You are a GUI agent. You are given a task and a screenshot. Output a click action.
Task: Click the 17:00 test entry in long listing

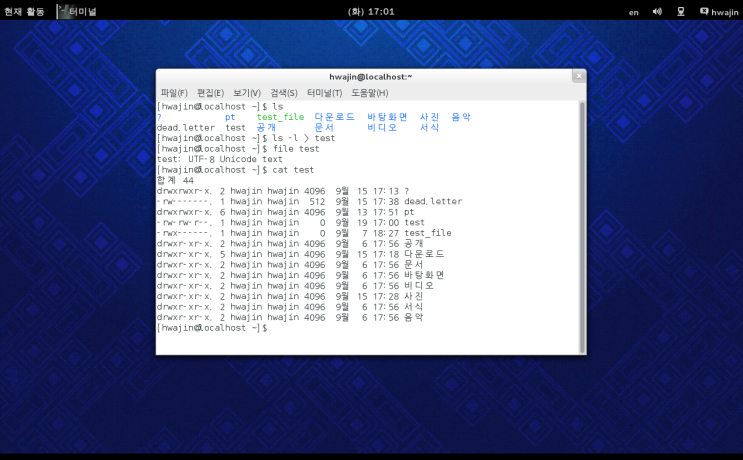point(414,223)
